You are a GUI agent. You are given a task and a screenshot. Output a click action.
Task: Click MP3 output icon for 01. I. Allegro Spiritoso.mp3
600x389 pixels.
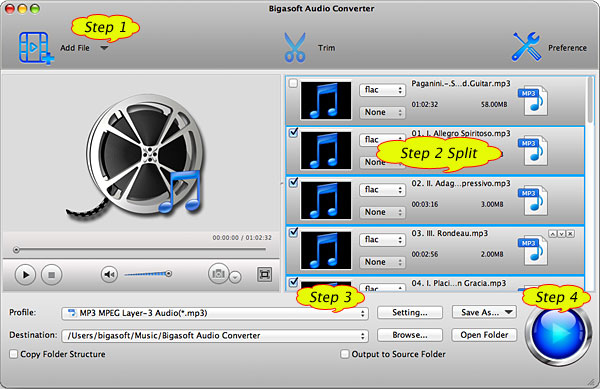(533, 150)
